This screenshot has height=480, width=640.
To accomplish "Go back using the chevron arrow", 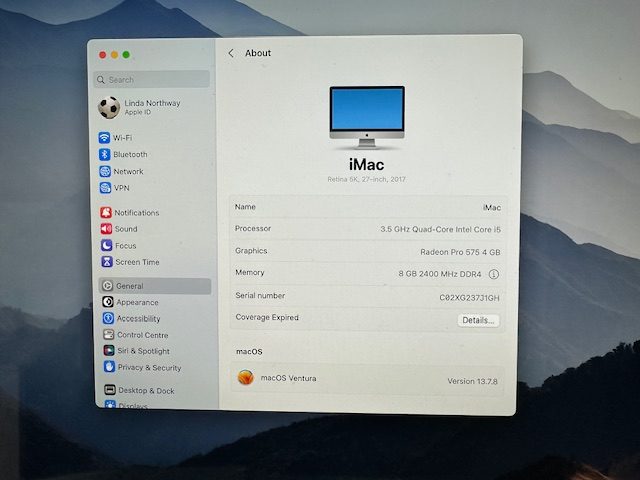I will click(x=231, y=53).
